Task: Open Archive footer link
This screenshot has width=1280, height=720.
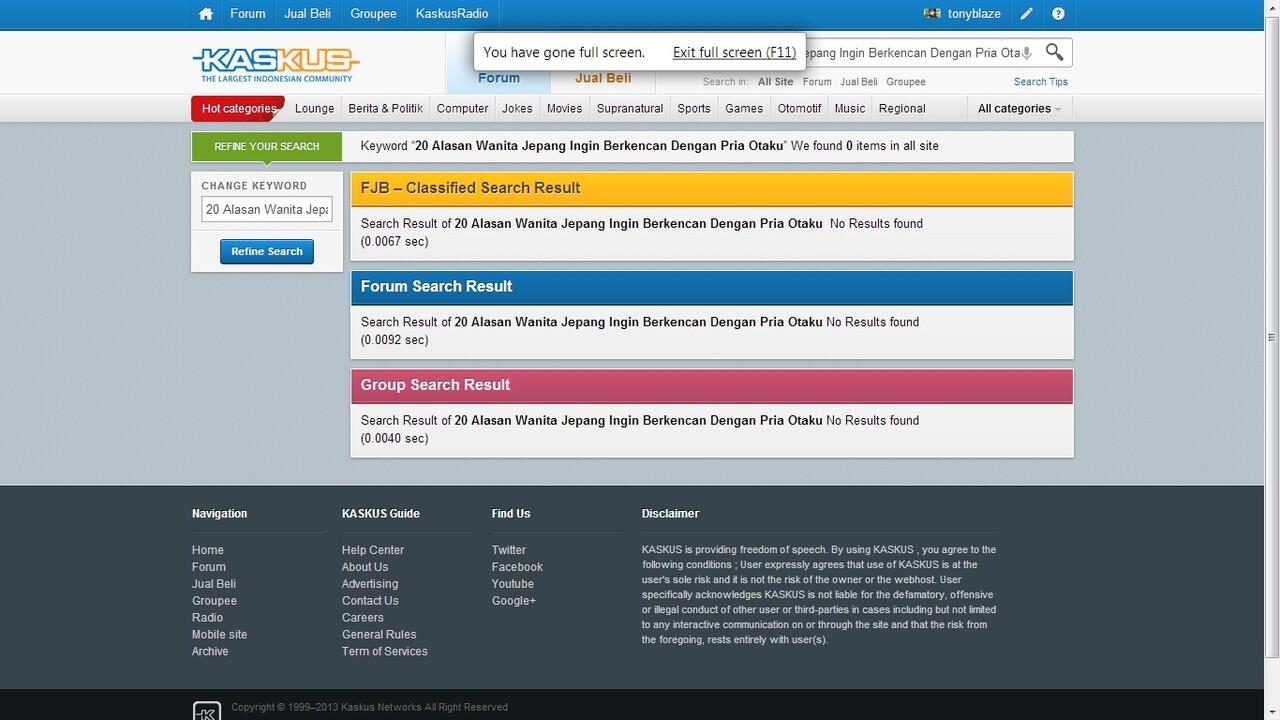Action: click(x=210, y=652)
